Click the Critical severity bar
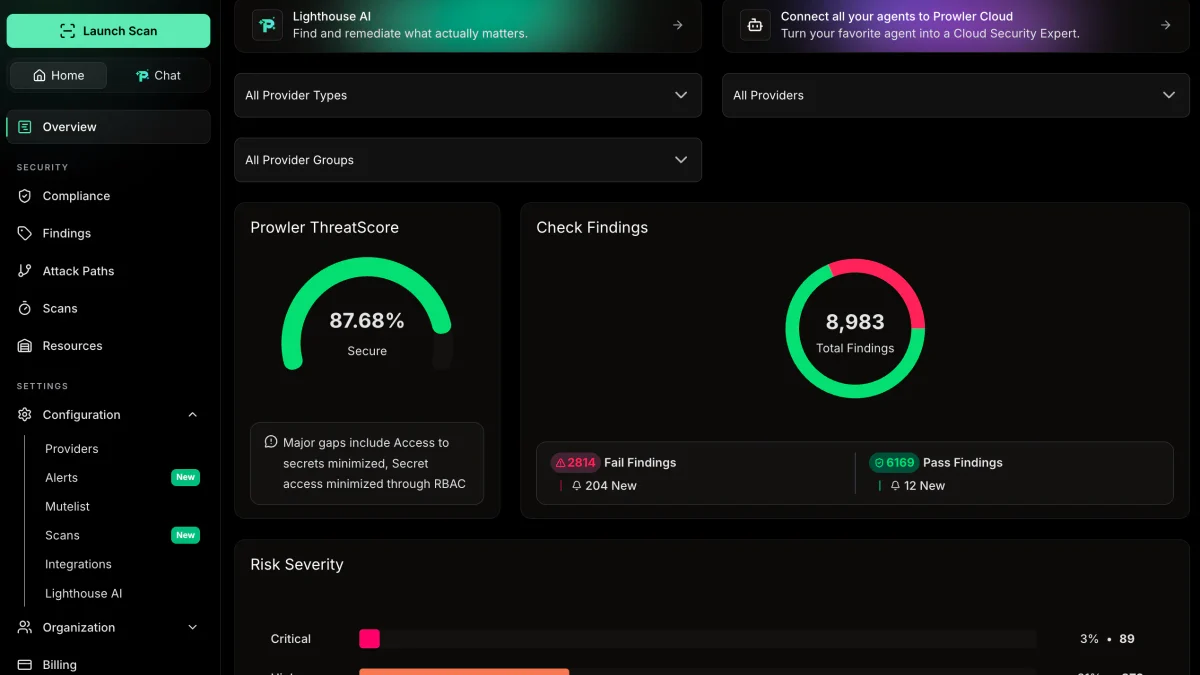Viewport: 1200px width, 675px height. [698, 639]
